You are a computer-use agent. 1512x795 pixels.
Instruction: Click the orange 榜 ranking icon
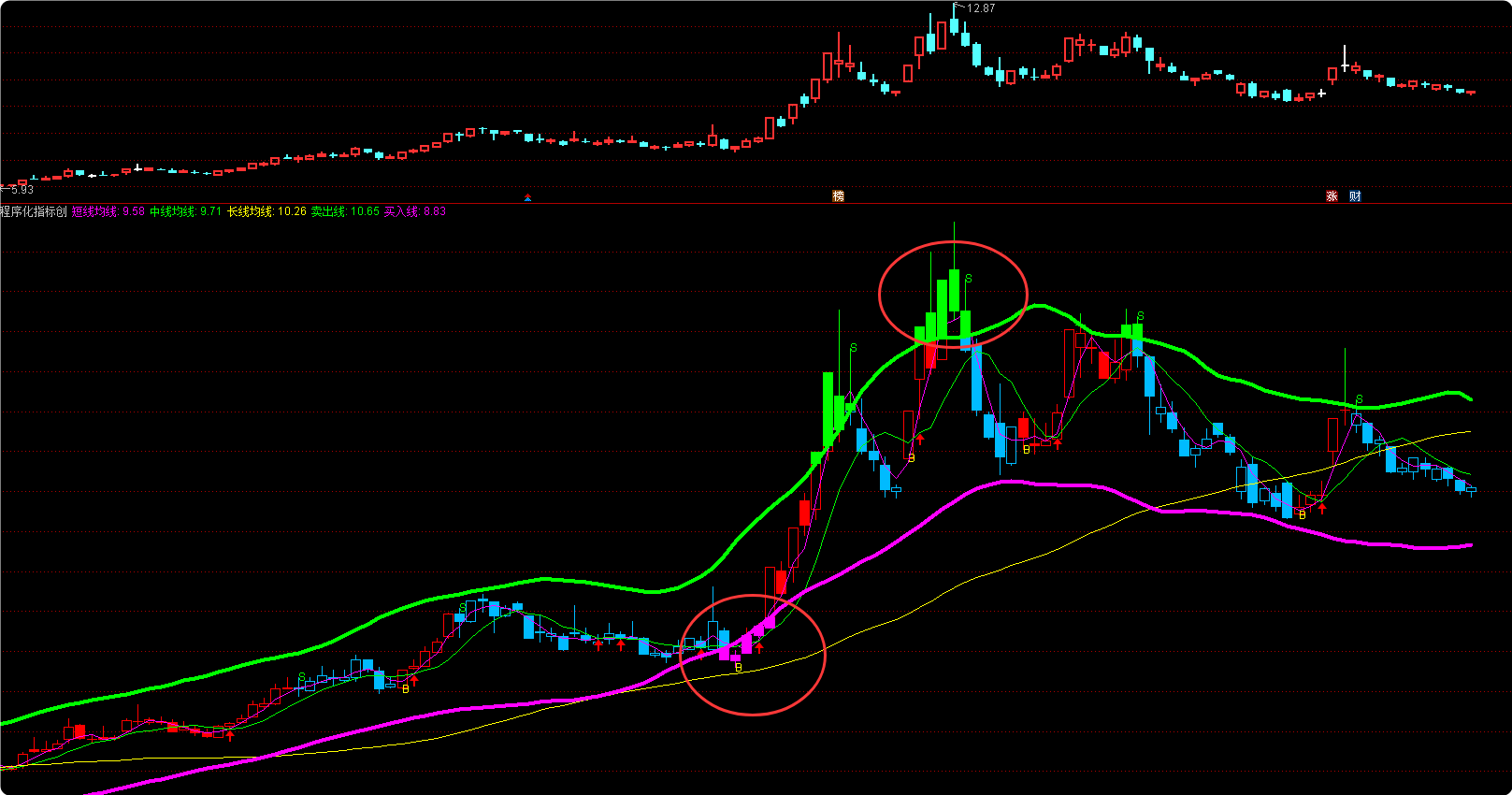coord(838,196)
